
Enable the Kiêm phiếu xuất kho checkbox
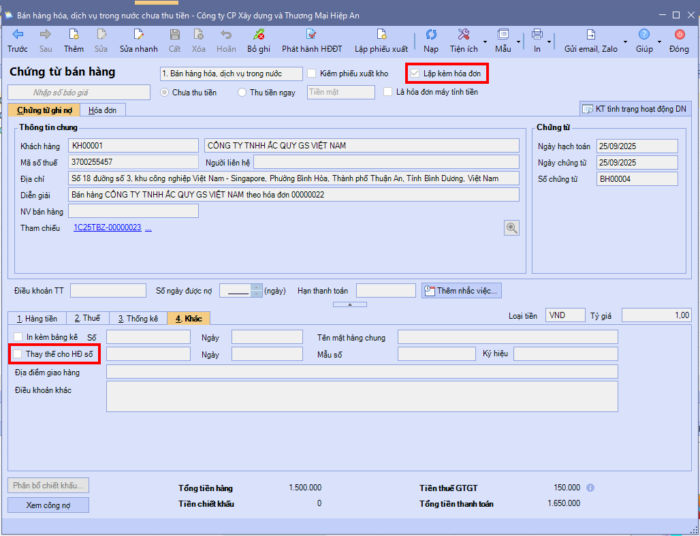point(312,73)
